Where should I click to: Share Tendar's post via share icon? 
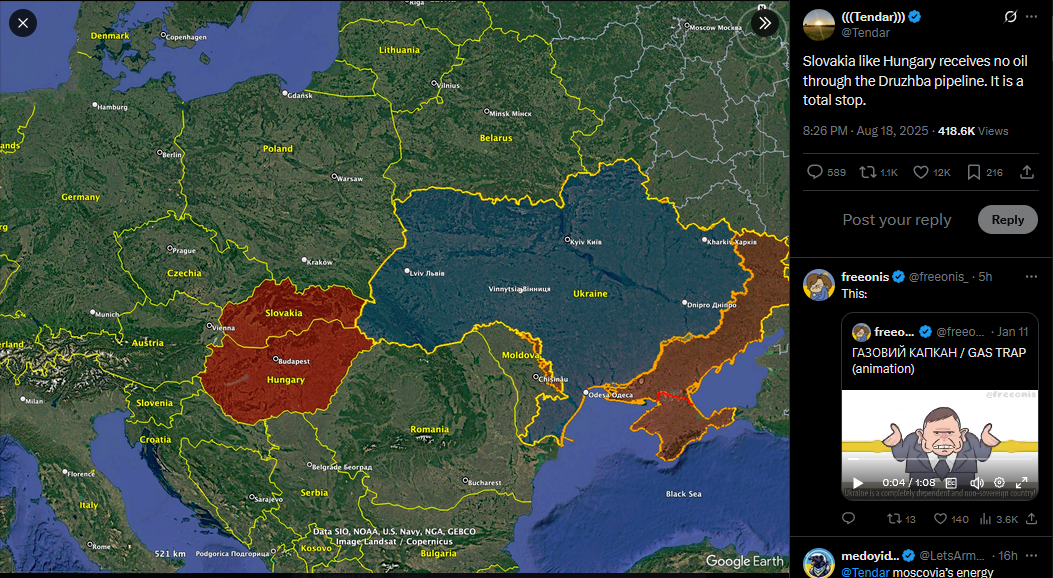pyautogui.click(x=1027, y=173)
